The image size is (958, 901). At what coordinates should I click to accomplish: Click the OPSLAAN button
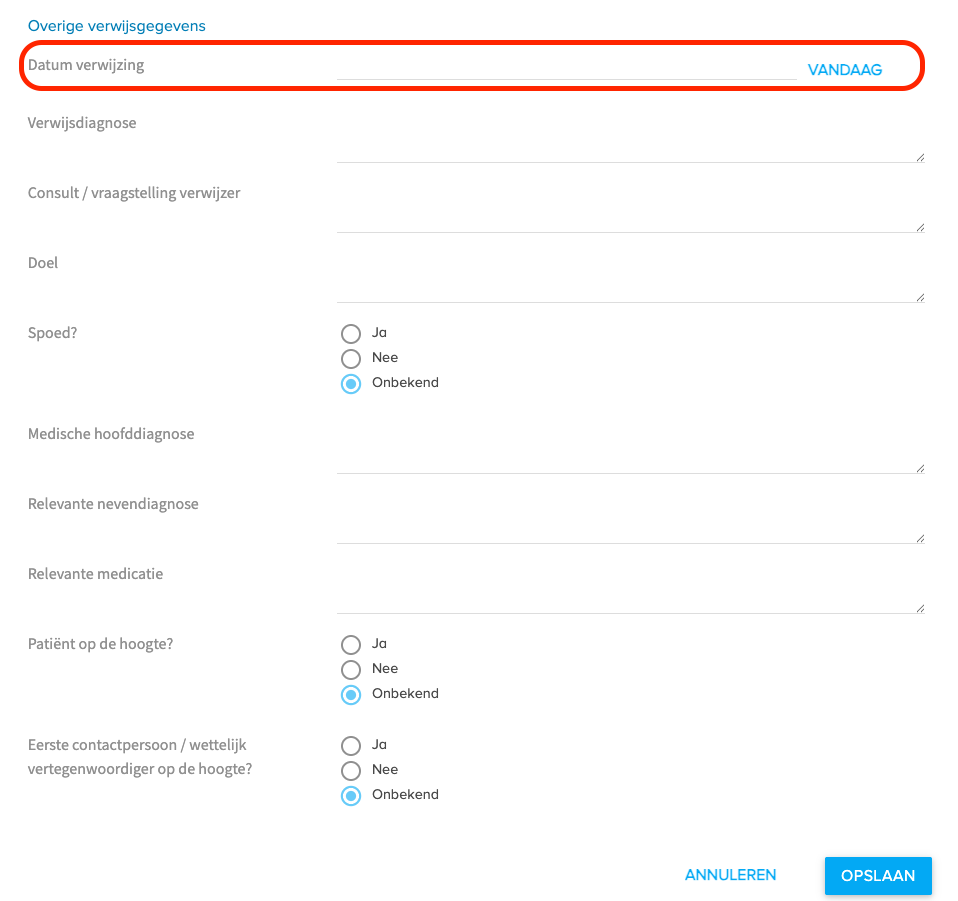point(878,875)
